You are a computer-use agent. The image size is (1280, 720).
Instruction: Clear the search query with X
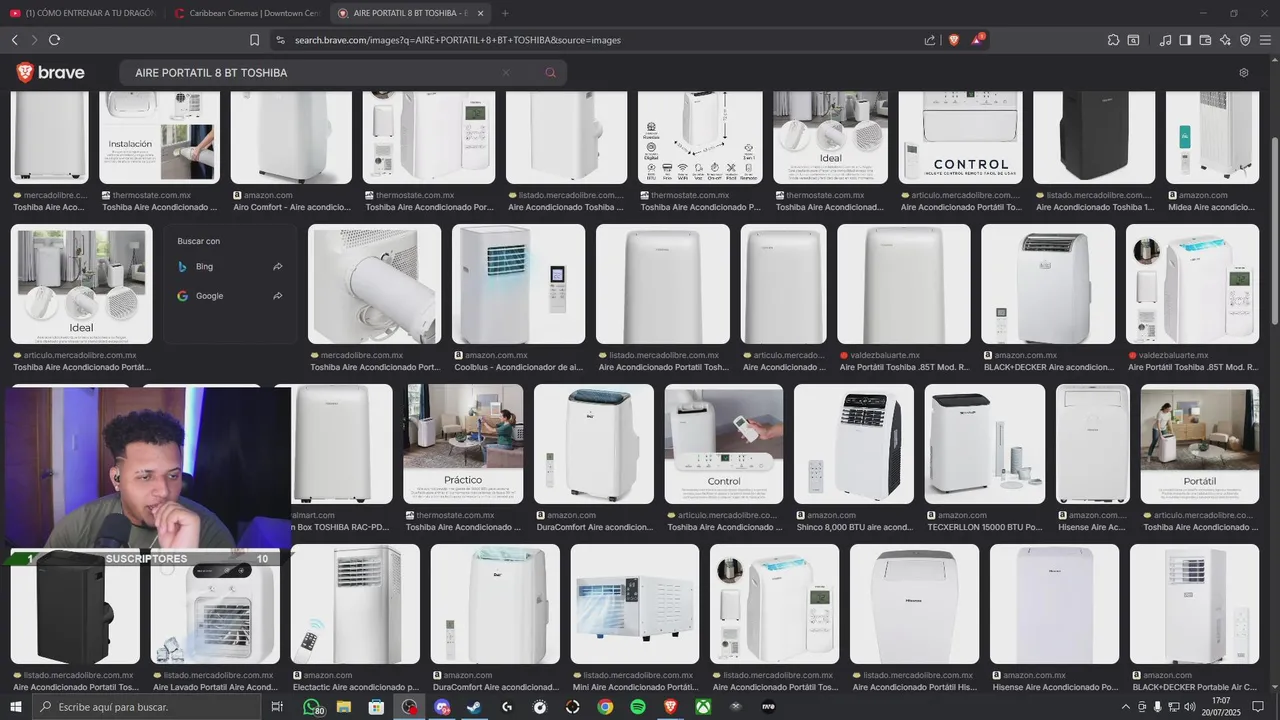[x=506, y=73]
